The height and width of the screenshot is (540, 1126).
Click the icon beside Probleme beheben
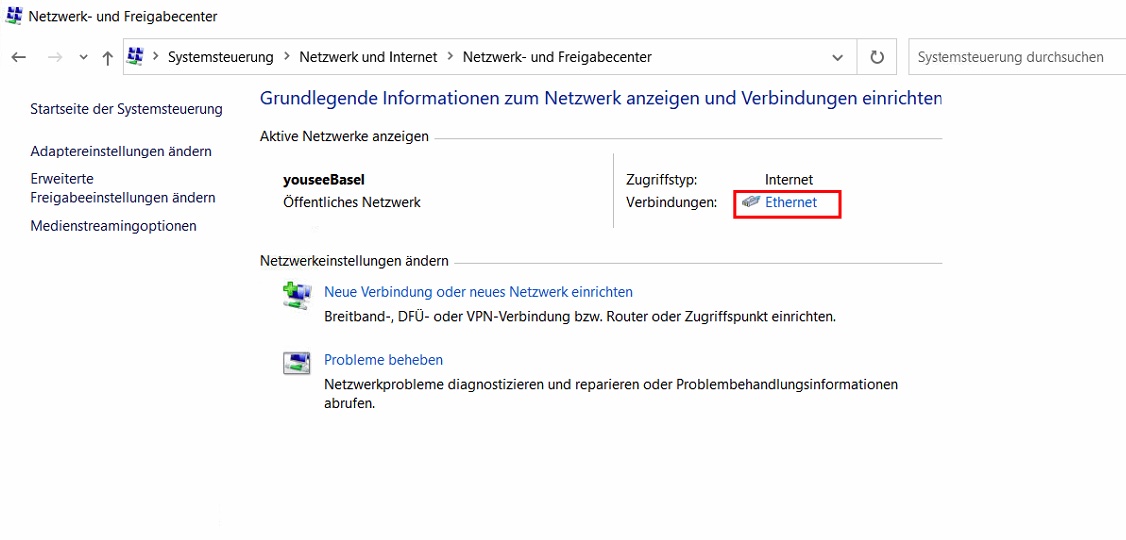[296, 363]
